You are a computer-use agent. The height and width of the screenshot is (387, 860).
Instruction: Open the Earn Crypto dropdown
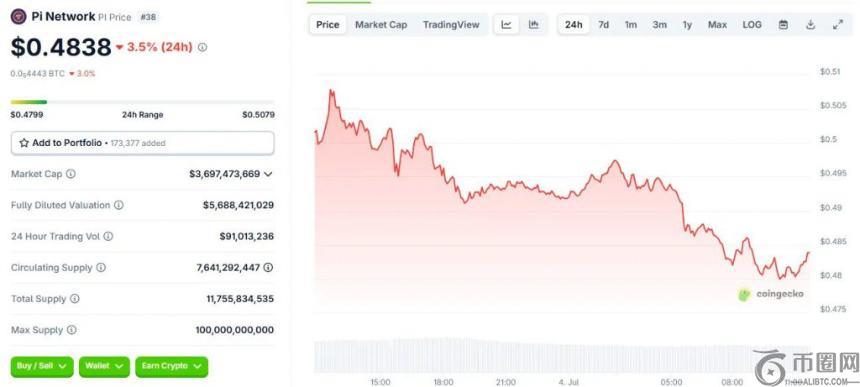click(172, 366)
